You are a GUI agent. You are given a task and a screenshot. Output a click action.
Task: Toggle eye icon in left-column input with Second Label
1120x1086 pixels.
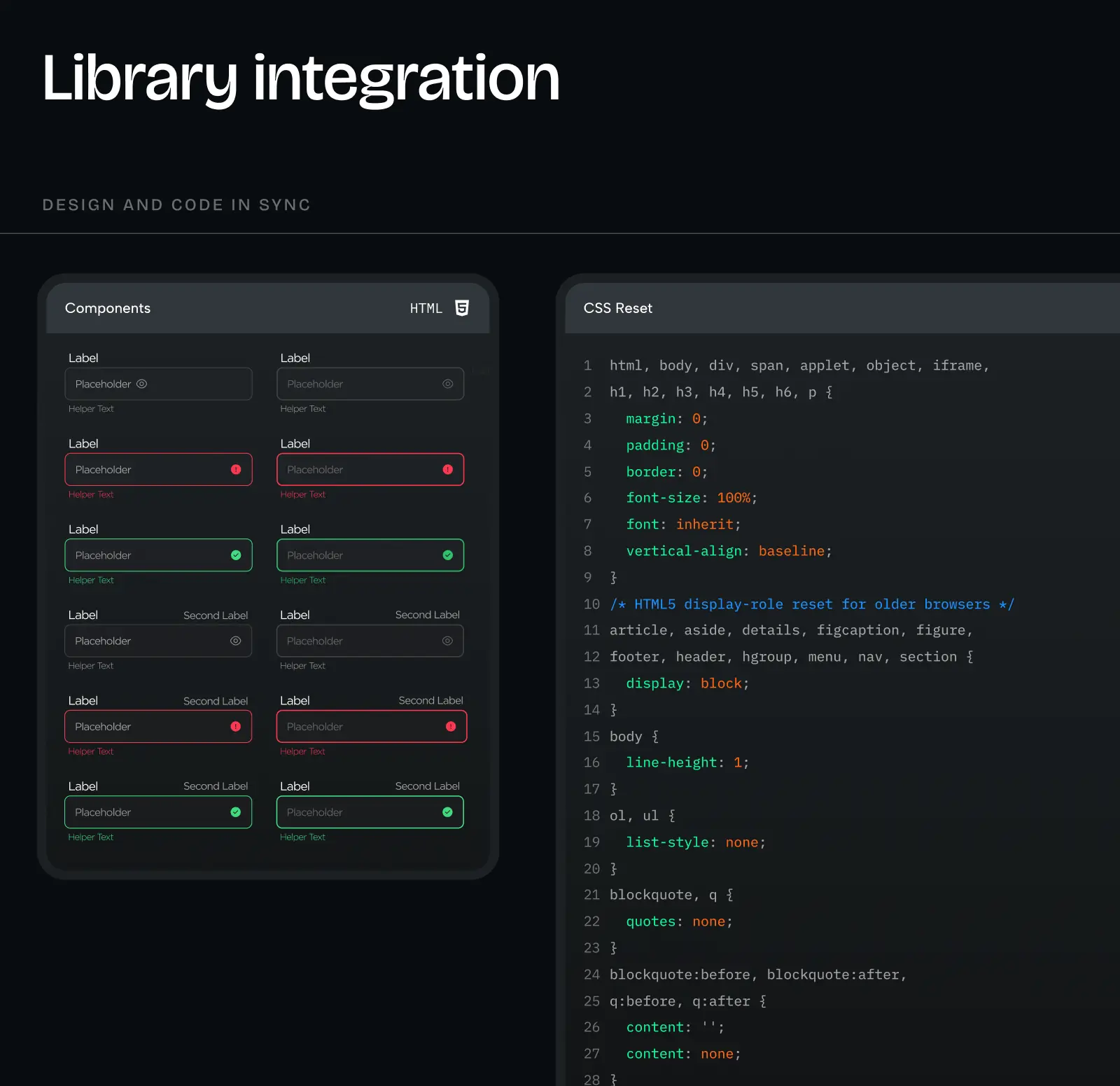[x=236, y=641]
